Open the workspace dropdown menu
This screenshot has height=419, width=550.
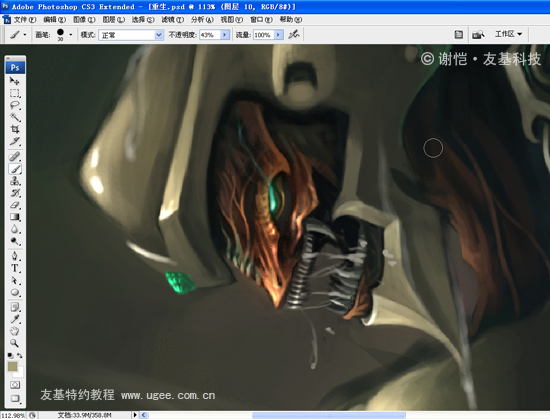[508, 34]
